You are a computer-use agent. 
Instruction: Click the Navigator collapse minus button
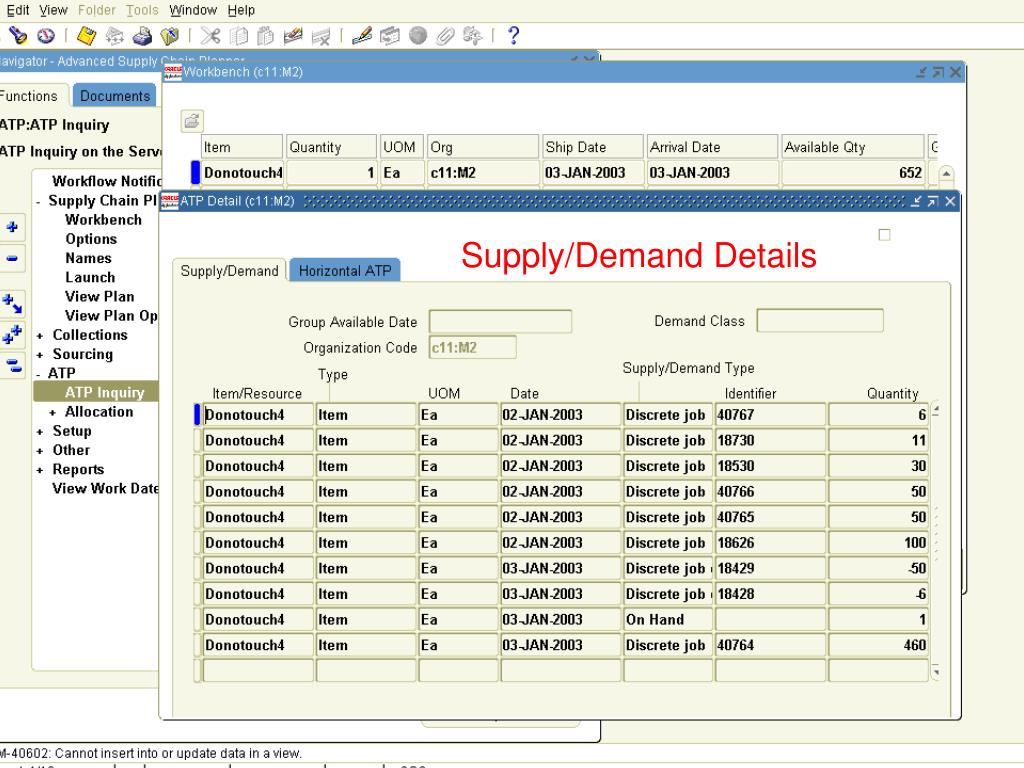pos(12,258)
